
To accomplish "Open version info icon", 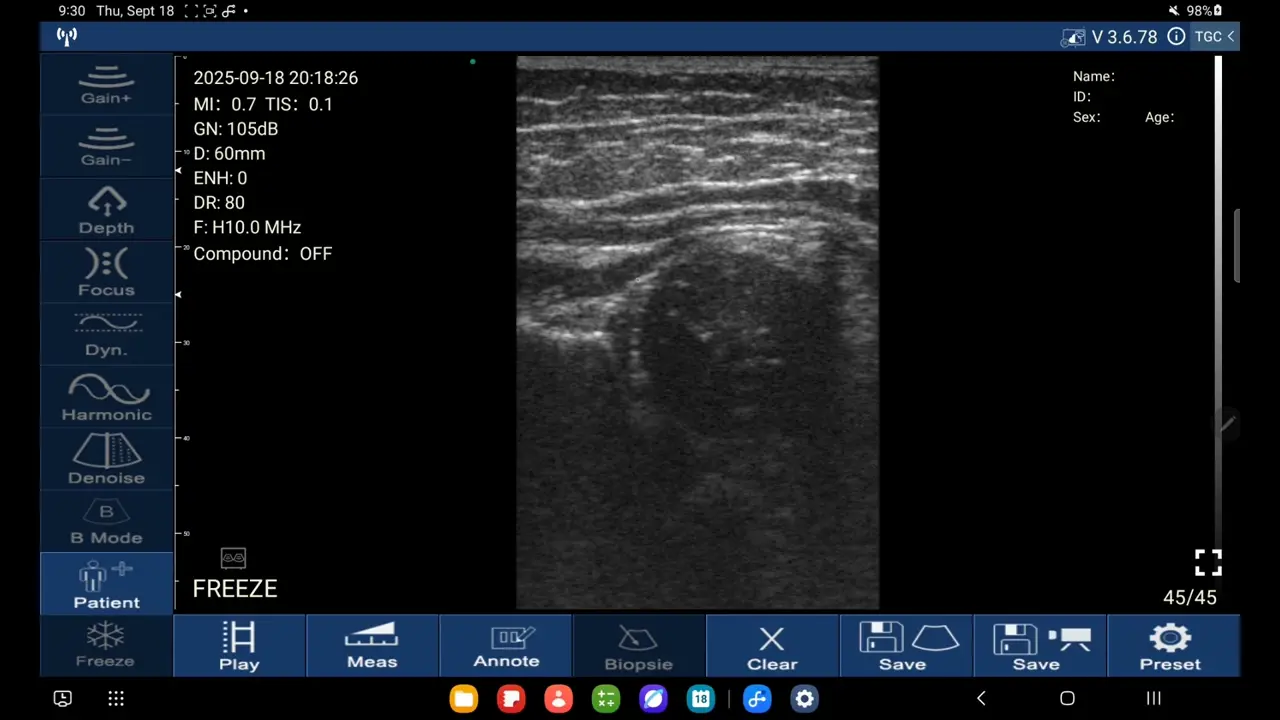I will point(1176,37).
